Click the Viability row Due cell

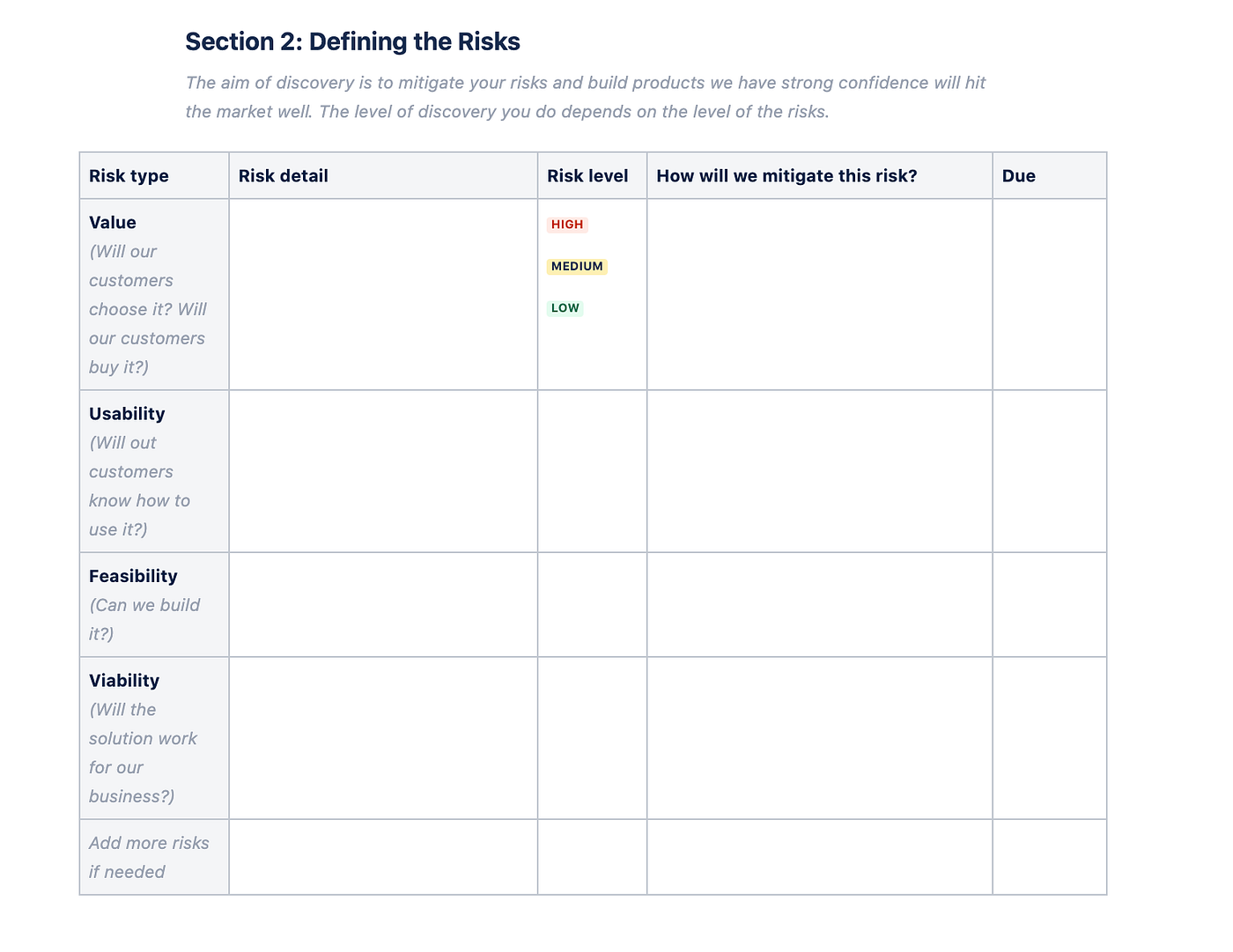tap(1050, 738)
